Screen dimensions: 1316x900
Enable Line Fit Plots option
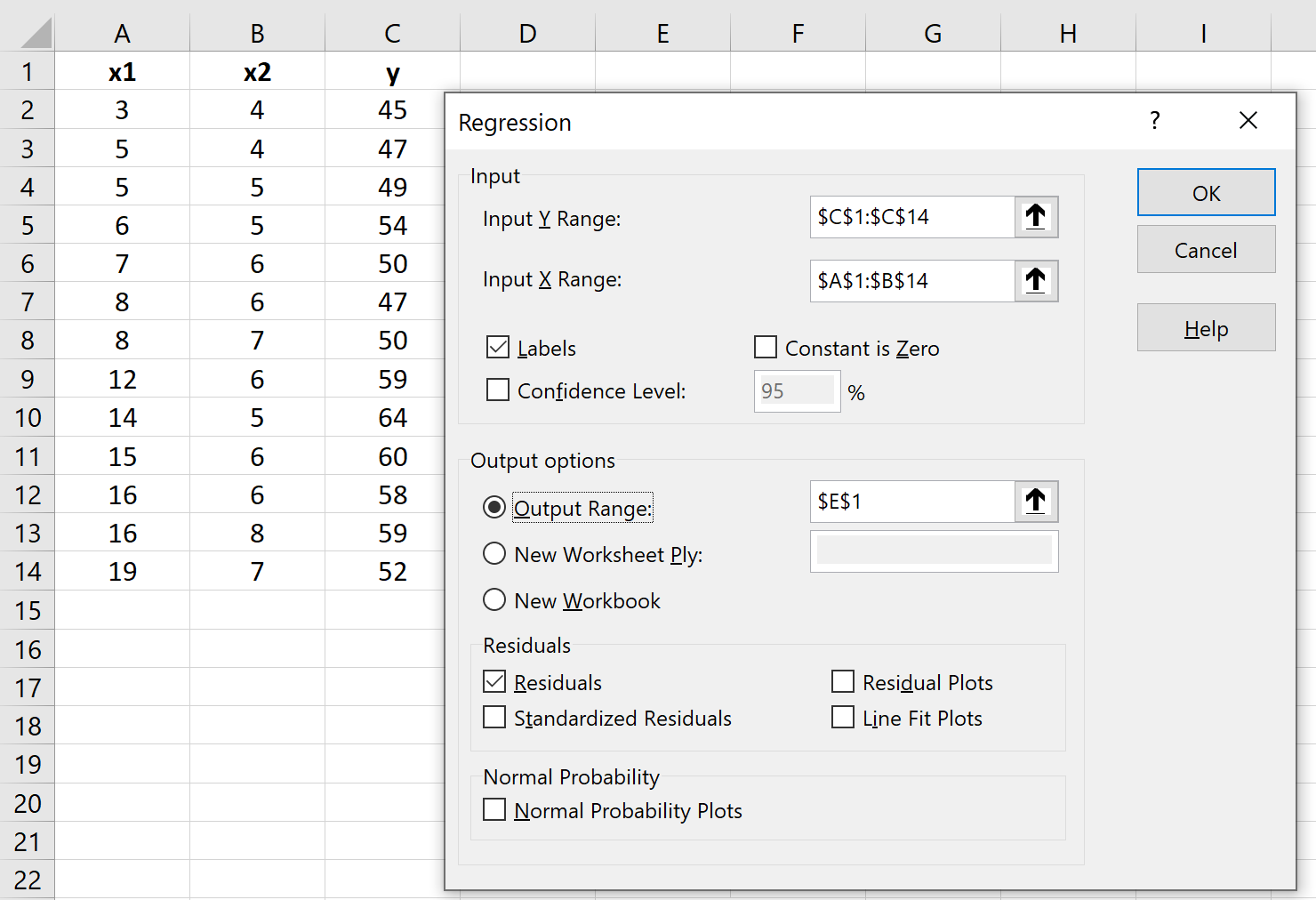843,718
